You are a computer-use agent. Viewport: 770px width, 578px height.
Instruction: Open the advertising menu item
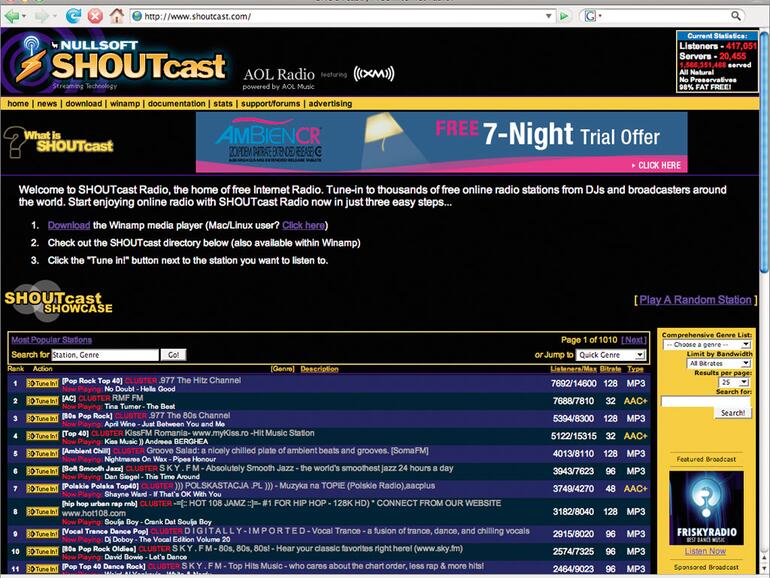[330, 104]
